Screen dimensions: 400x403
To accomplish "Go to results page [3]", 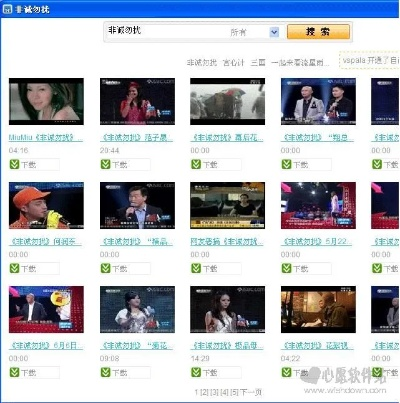I will [x=214, y=393].
